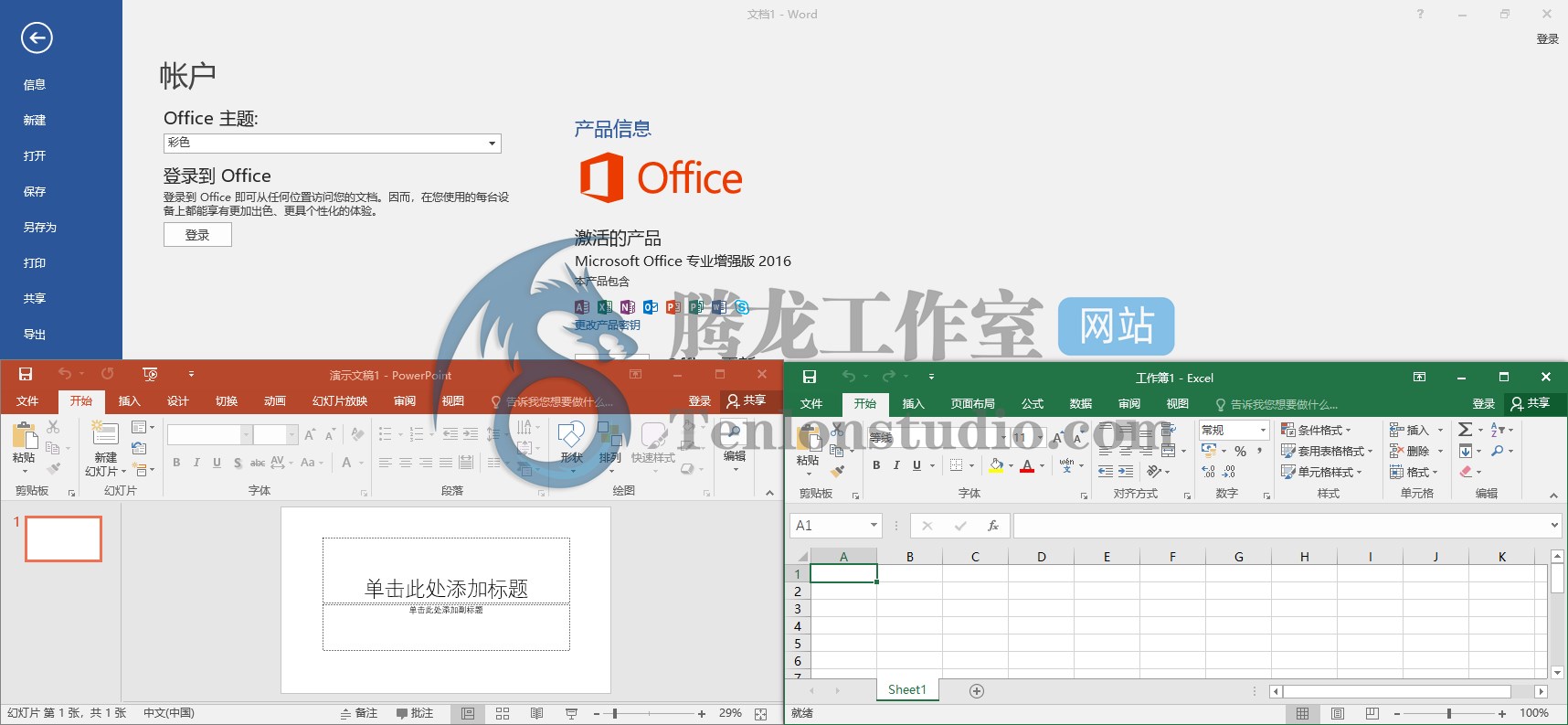
Task: Expand the Excel formula bar
Action: pos(1554,526)
